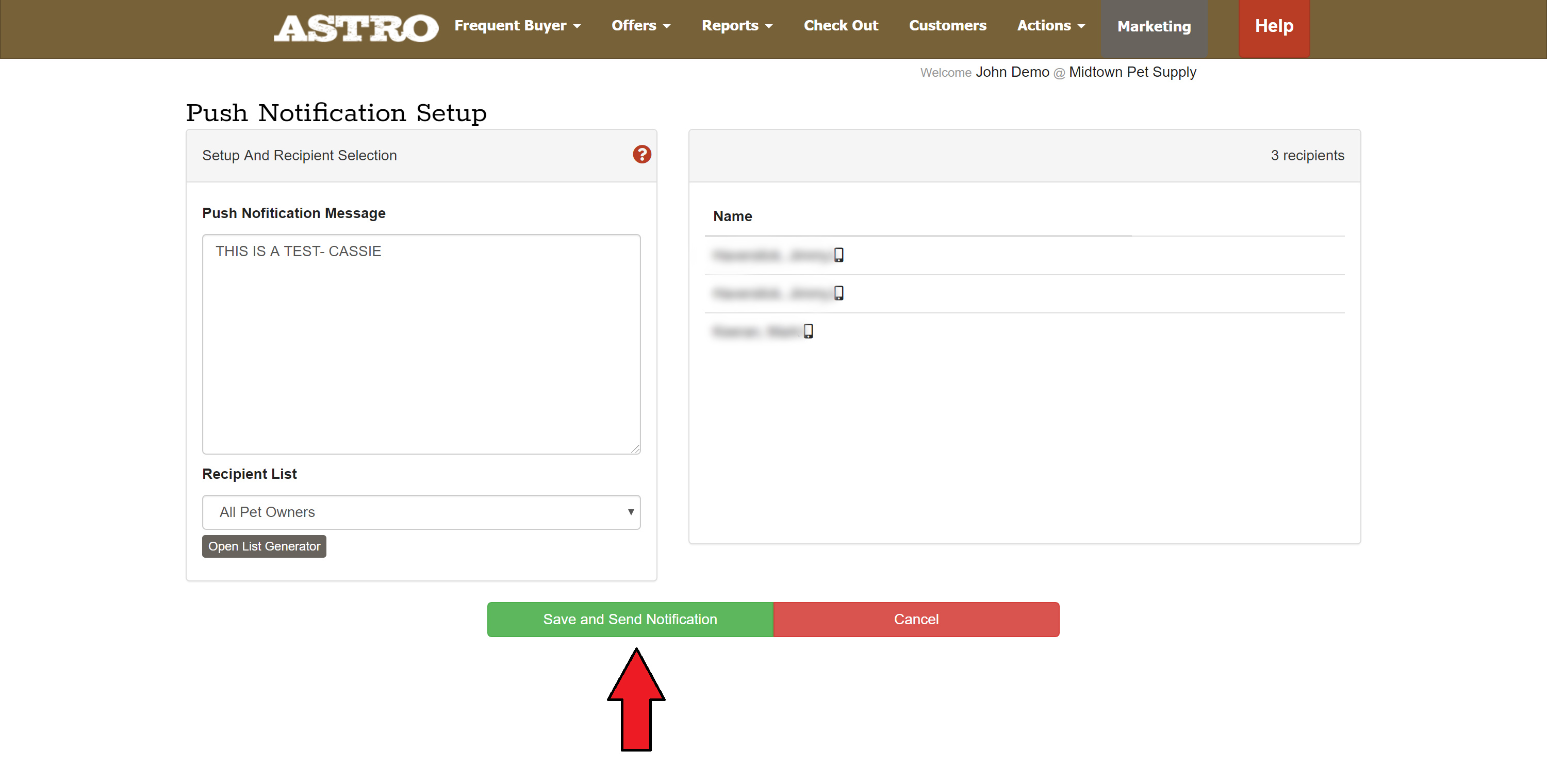Screen dimensions: 1547x784
Task: Go to Check Out page
Action: 840,26
